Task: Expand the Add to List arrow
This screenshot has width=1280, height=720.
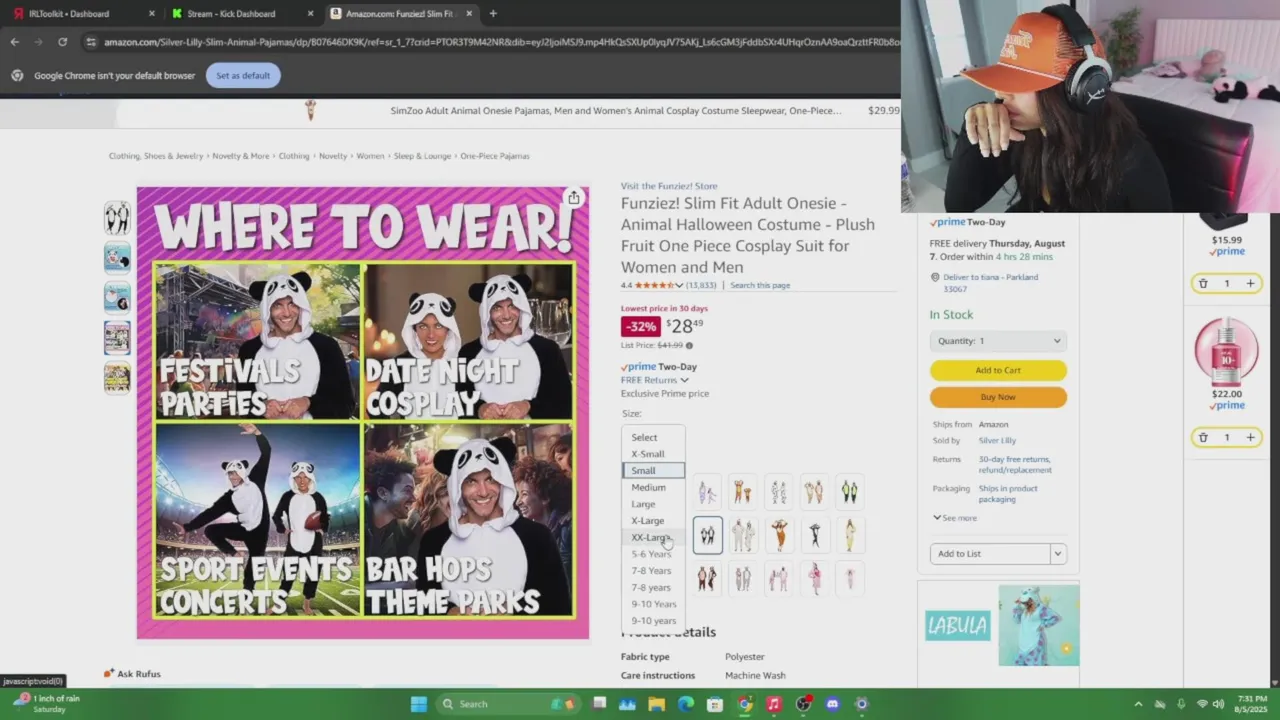Action: (1058, 554)
